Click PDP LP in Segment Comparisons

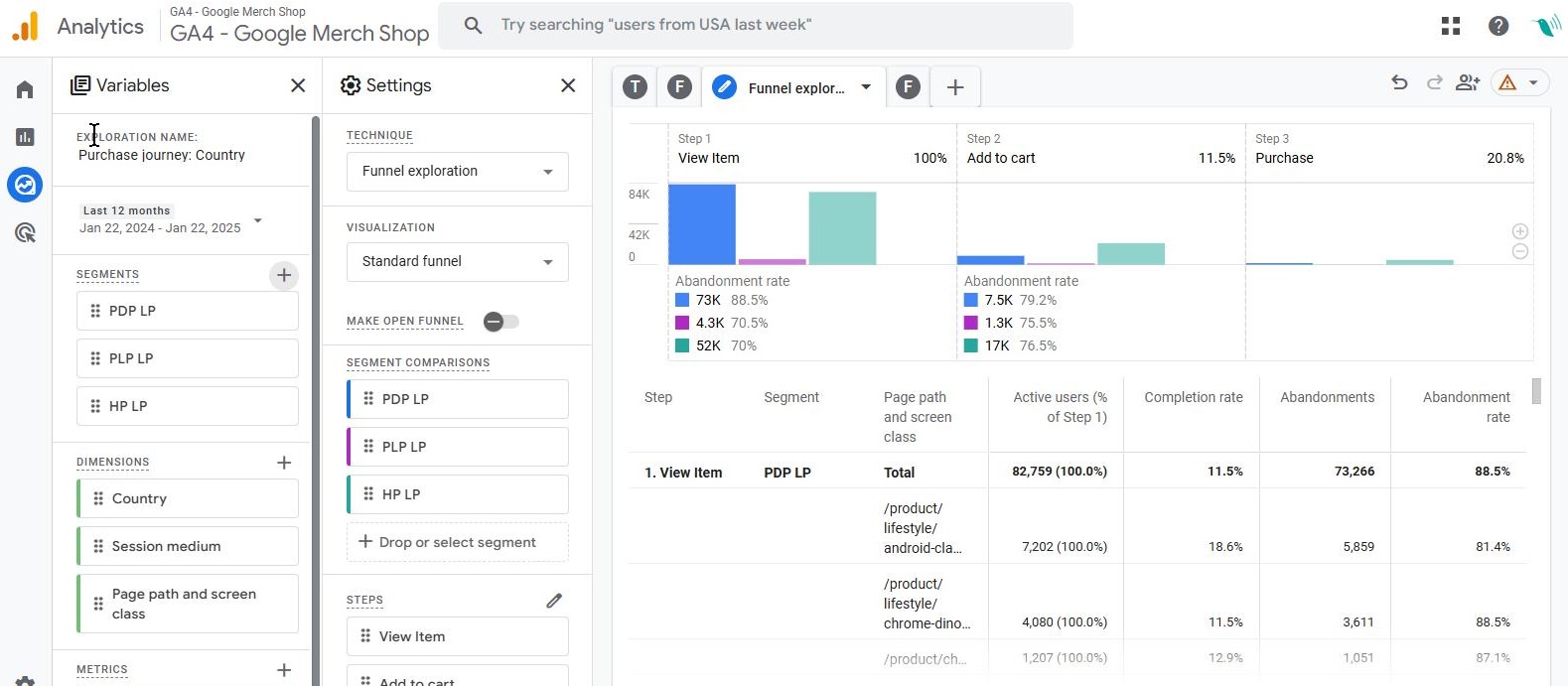coord(458,399)
